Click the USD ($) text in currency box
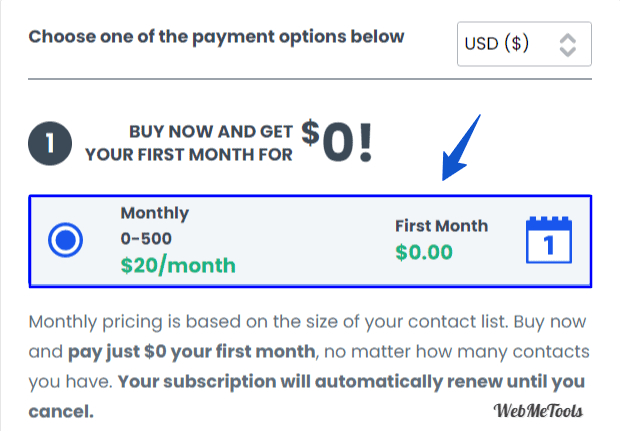Image resolution: width=620 pixels, height=431 pixels. (x=497, y=44)
